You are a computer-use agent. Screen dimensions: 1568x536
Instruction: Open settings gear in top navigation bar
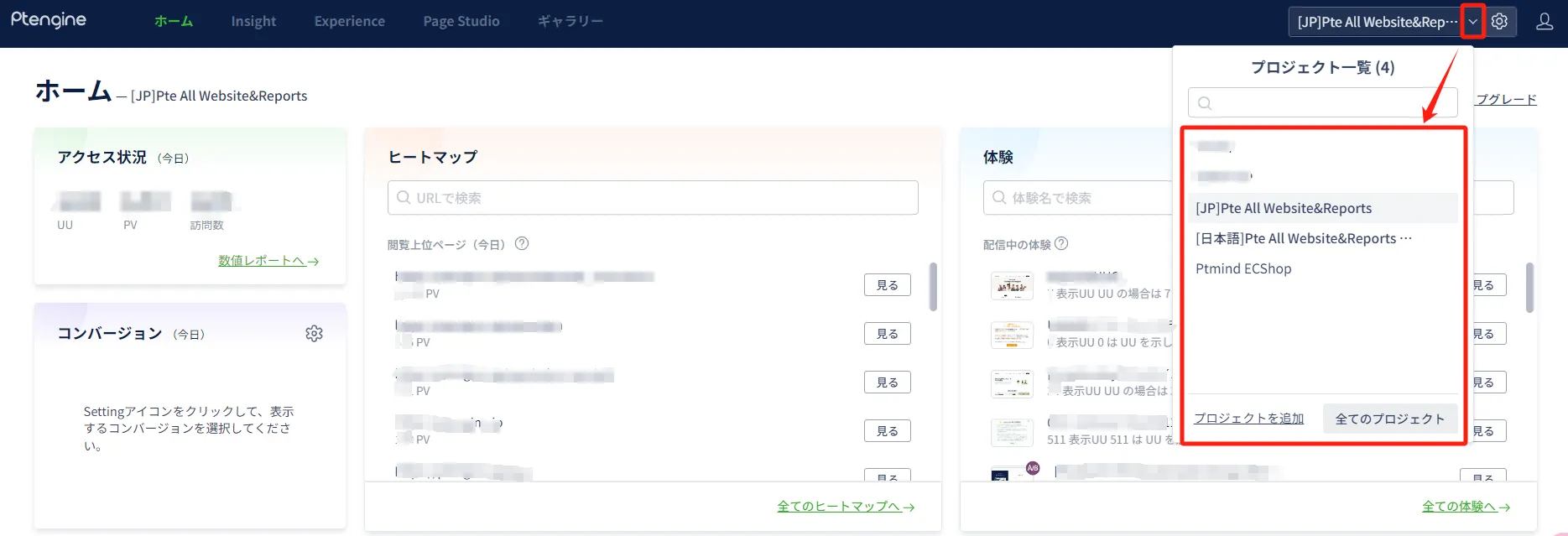tap(1499, 22)
